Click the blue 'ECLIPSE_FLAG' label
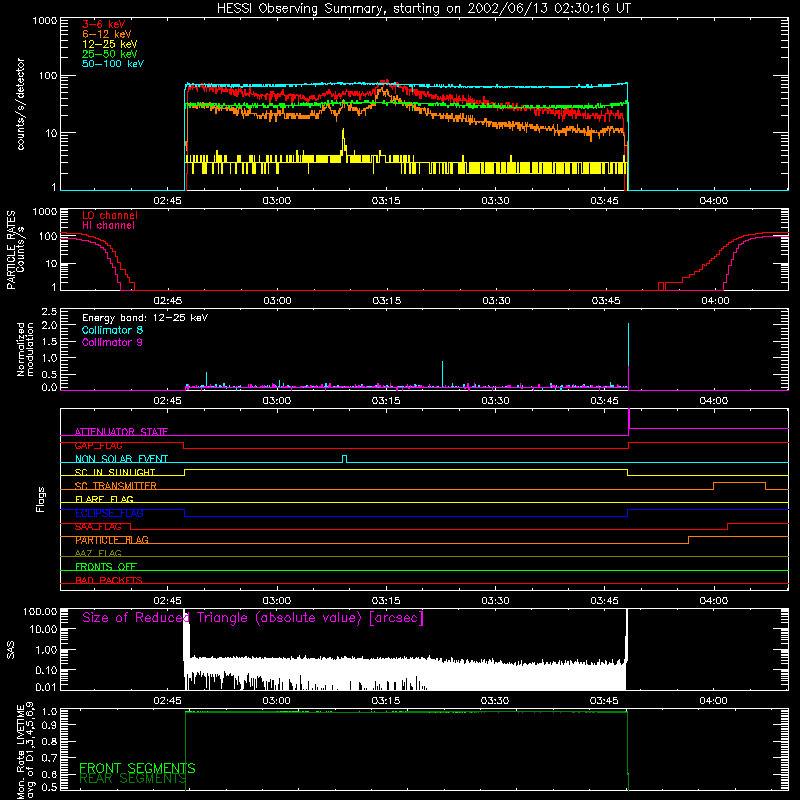The image size is (800, 800). 109,513
